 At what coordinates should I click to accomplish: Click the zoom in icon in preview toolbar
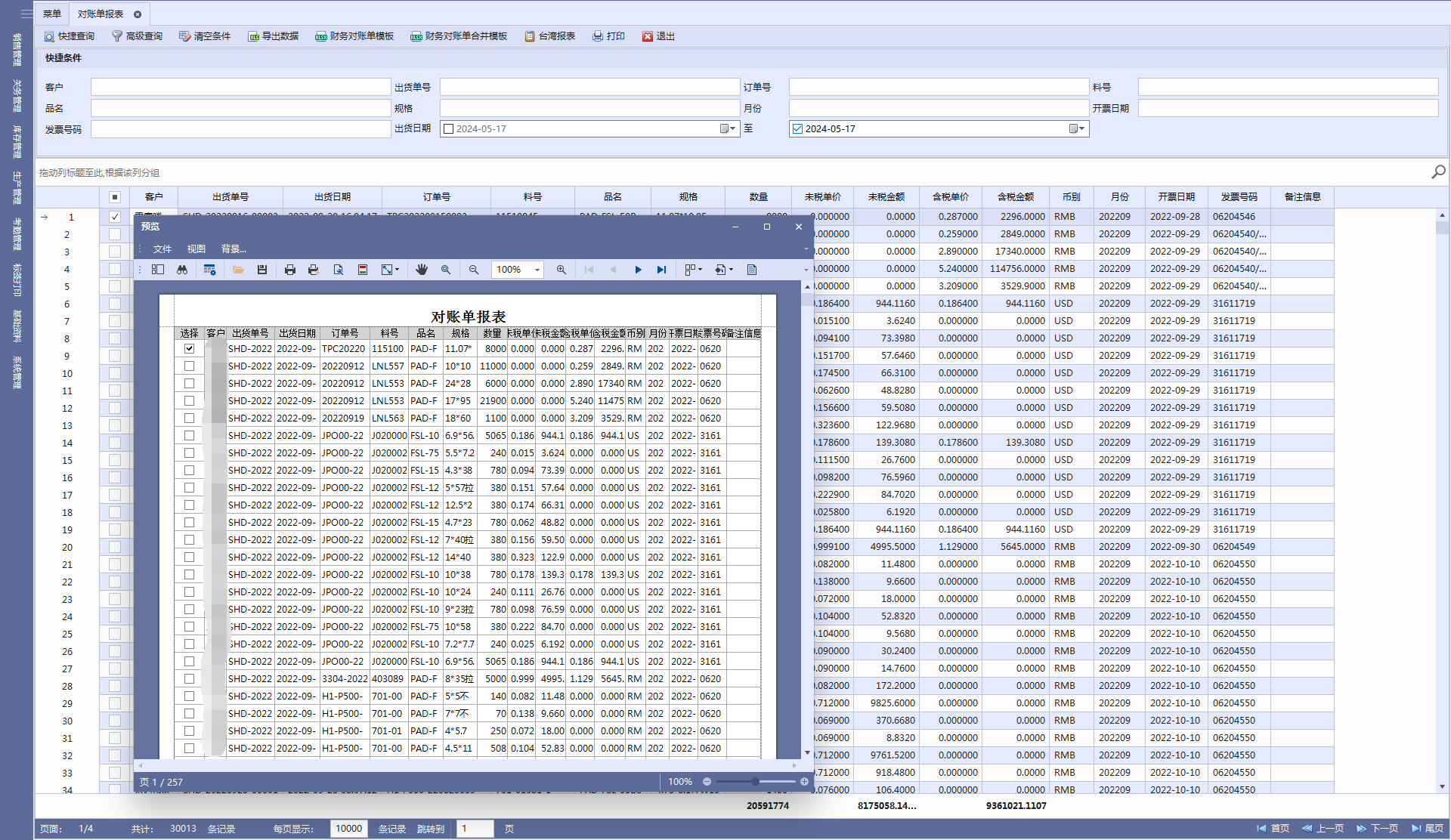tap(562, 270)
